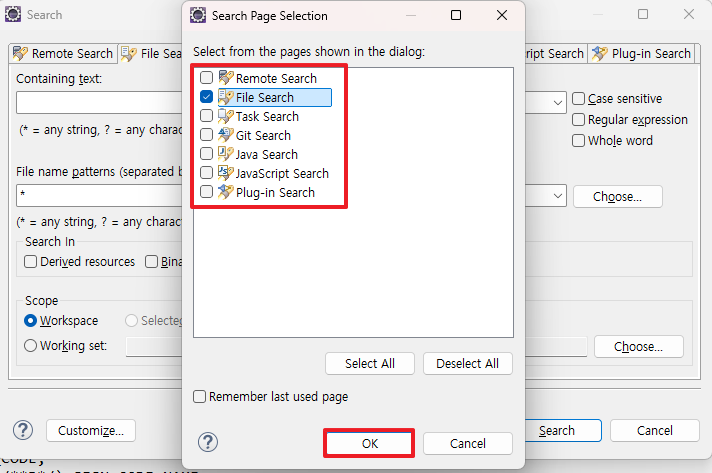Switch to the Remote Search tab

(63, 54)
